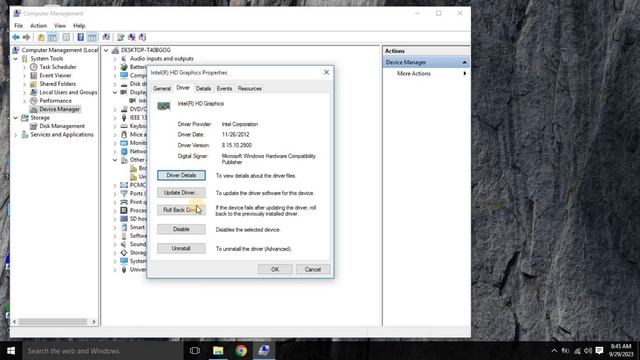Click the Disable button in Driver tab
This screenshot has height=360, width=640.
(x=181, y=229)
